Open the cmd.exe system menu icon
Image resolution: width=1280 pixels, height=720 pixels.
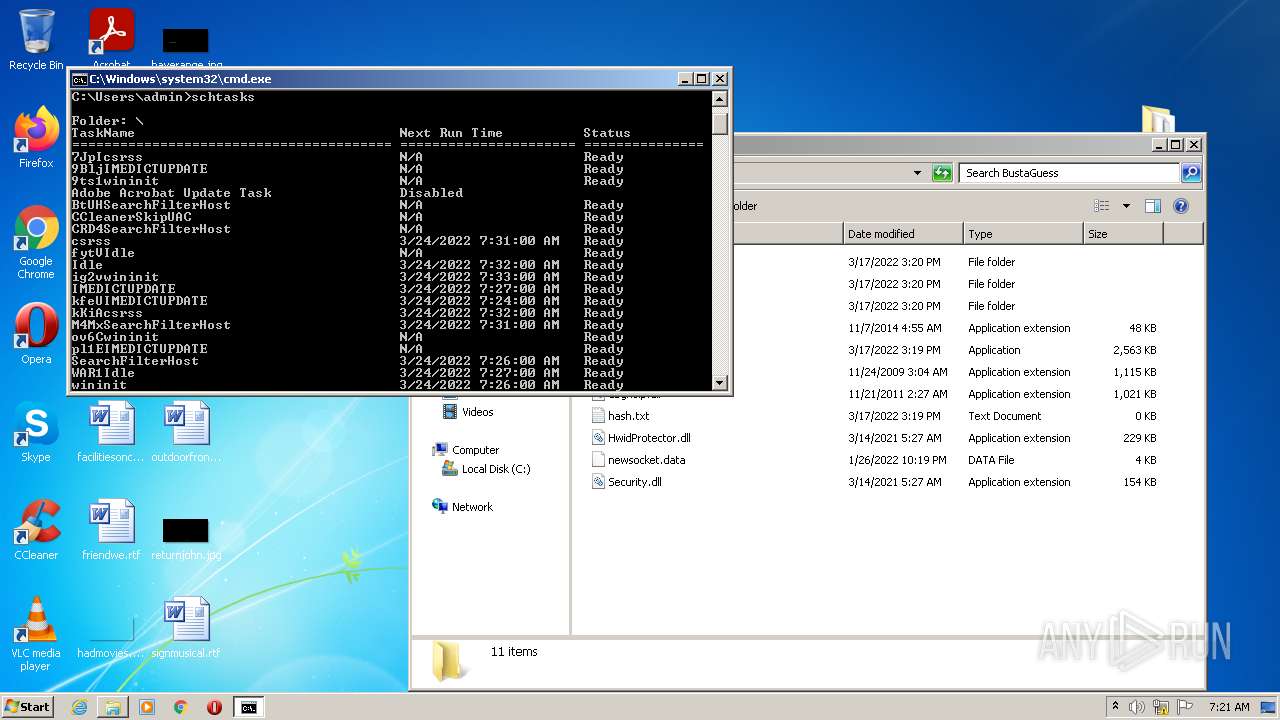[x=79, y=79]
